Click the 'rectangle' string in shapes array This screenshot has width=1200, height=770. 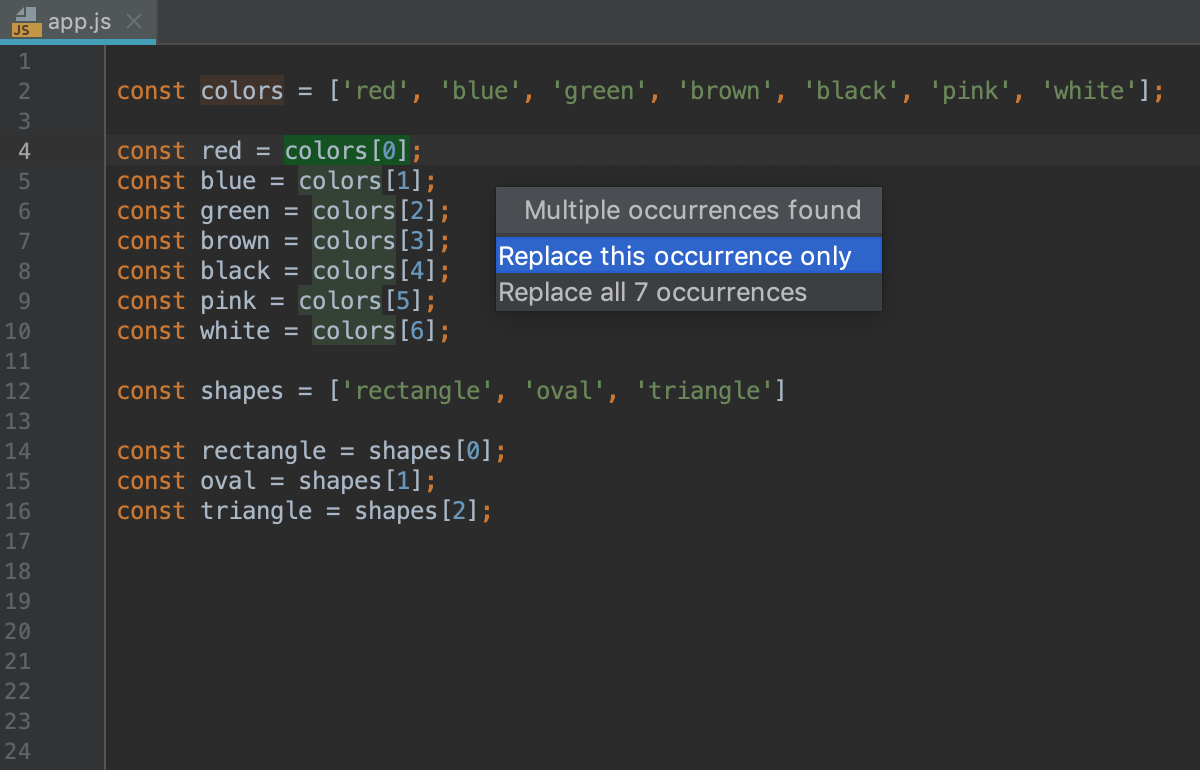[419, 391]
